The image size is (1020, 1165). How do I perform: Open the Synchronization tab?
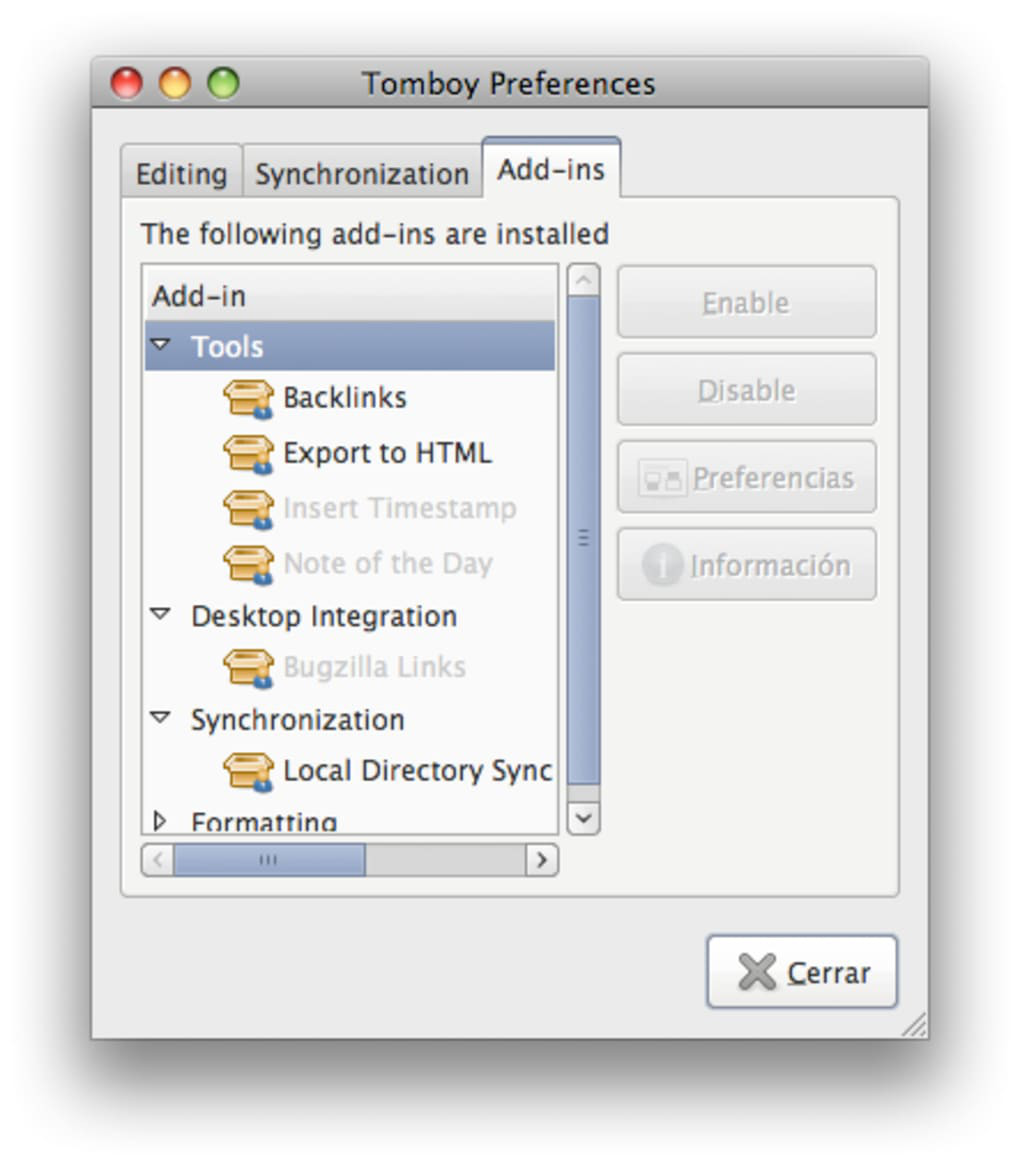pyautogui.click(x=361, y=174)
